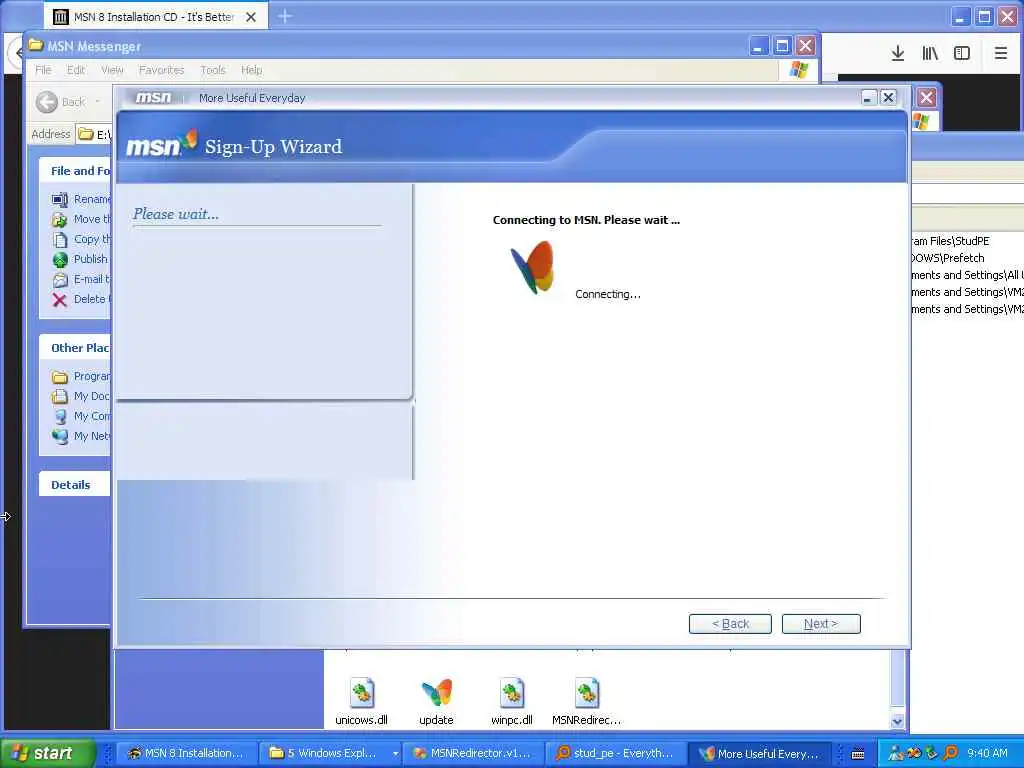This screenshot has width=1024, height=768.
Task: Switch to MSN 8 Installation taskbar item
Action: click(x=186, y=753)
